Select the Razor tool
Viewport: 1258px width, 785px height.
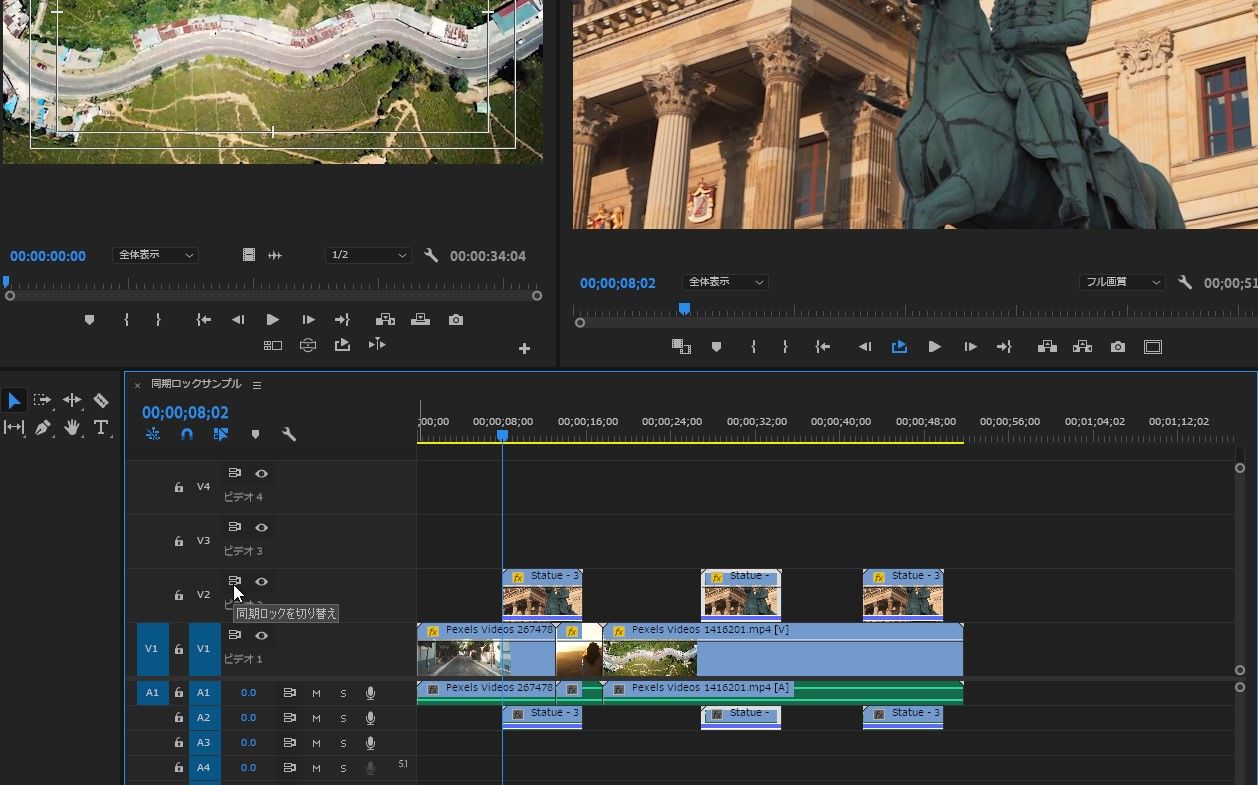coord(100,400)
